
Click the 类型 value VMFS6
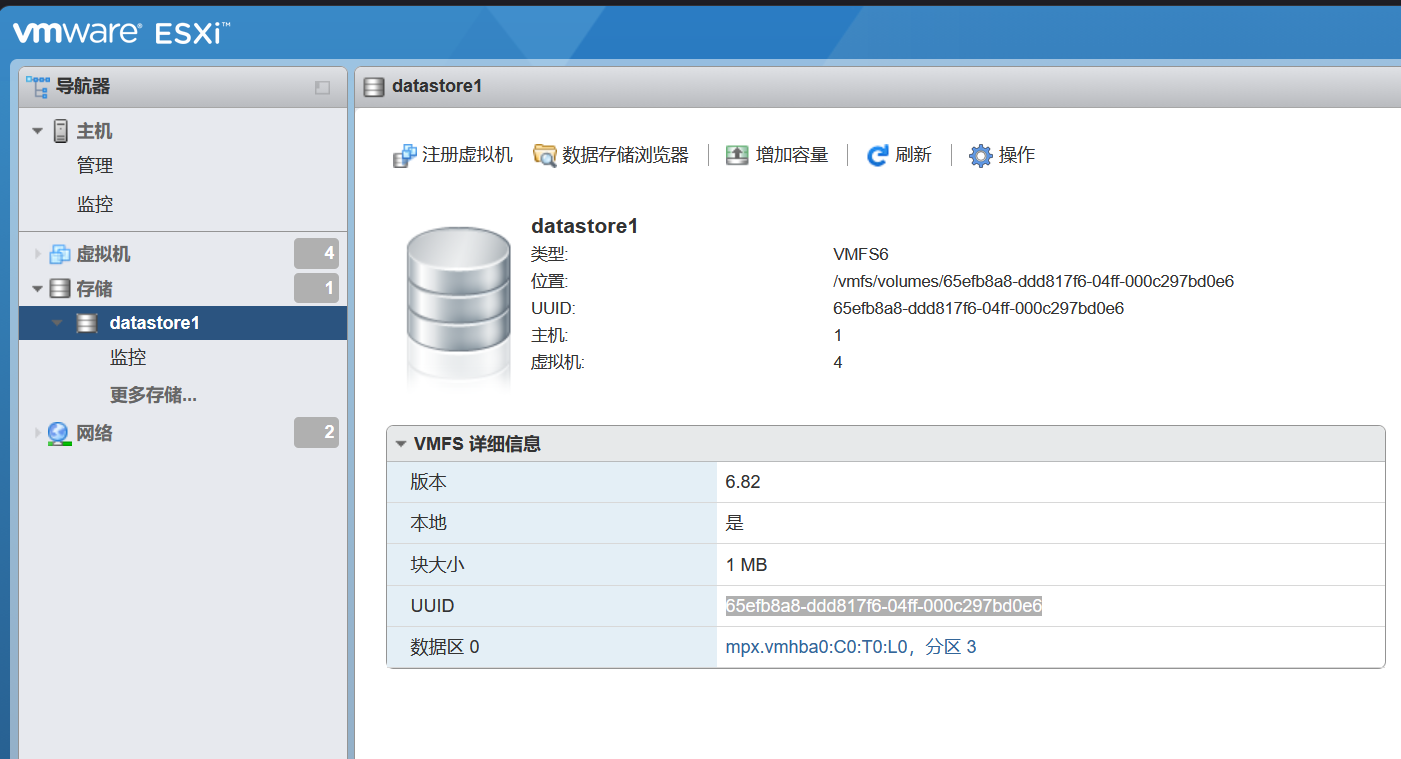coord(861,254)
